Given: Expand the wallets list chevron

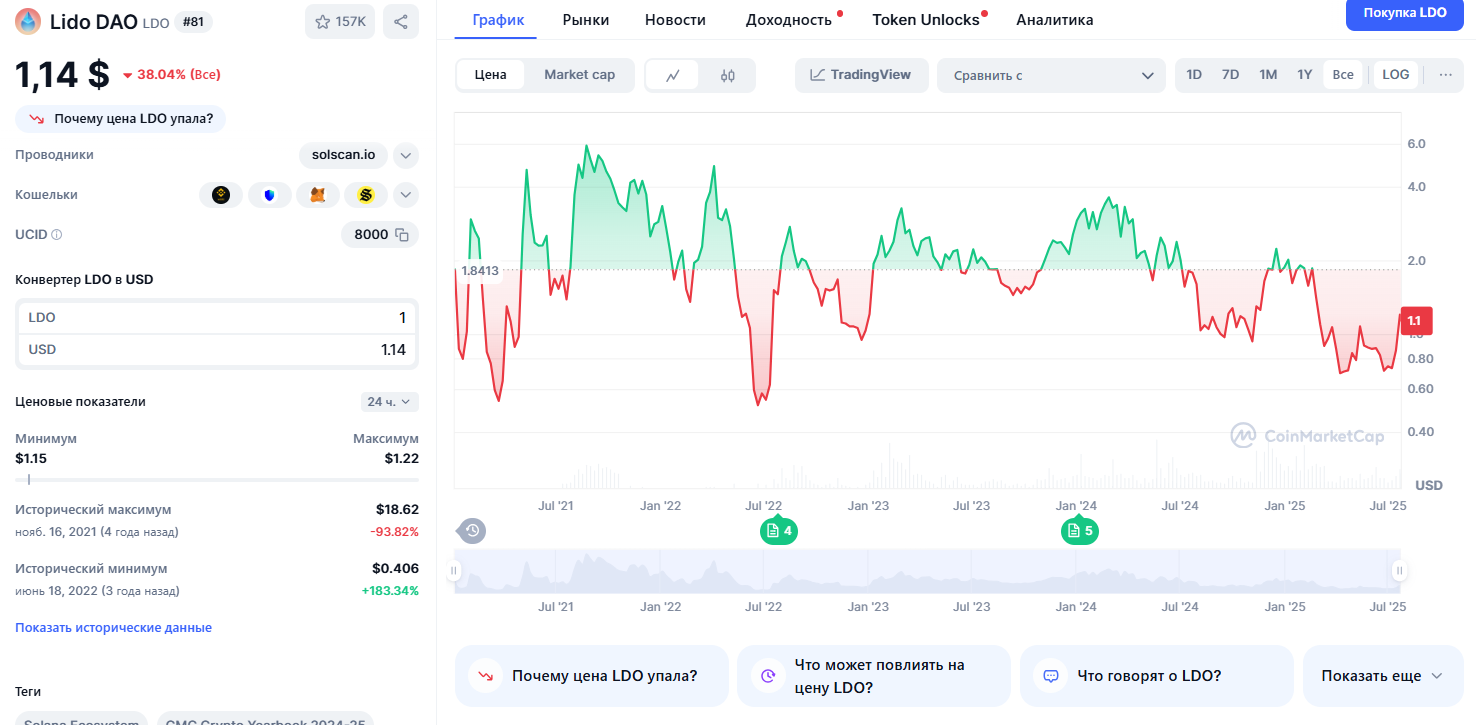Looking at the screenshot, I should click(x=405, y=195).
